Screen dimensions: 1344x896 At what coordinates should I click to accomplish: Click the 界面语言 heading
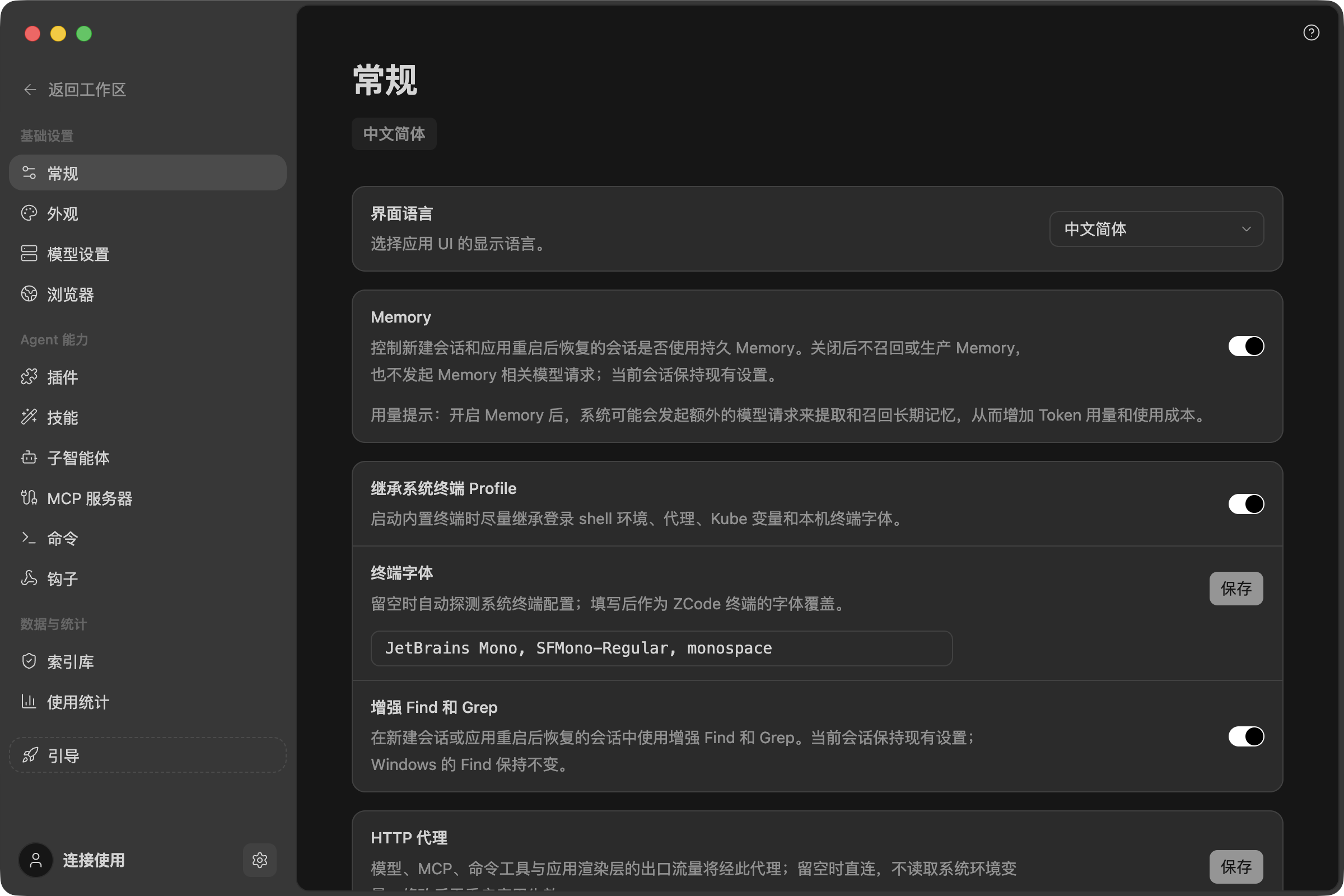pos(402,213)
